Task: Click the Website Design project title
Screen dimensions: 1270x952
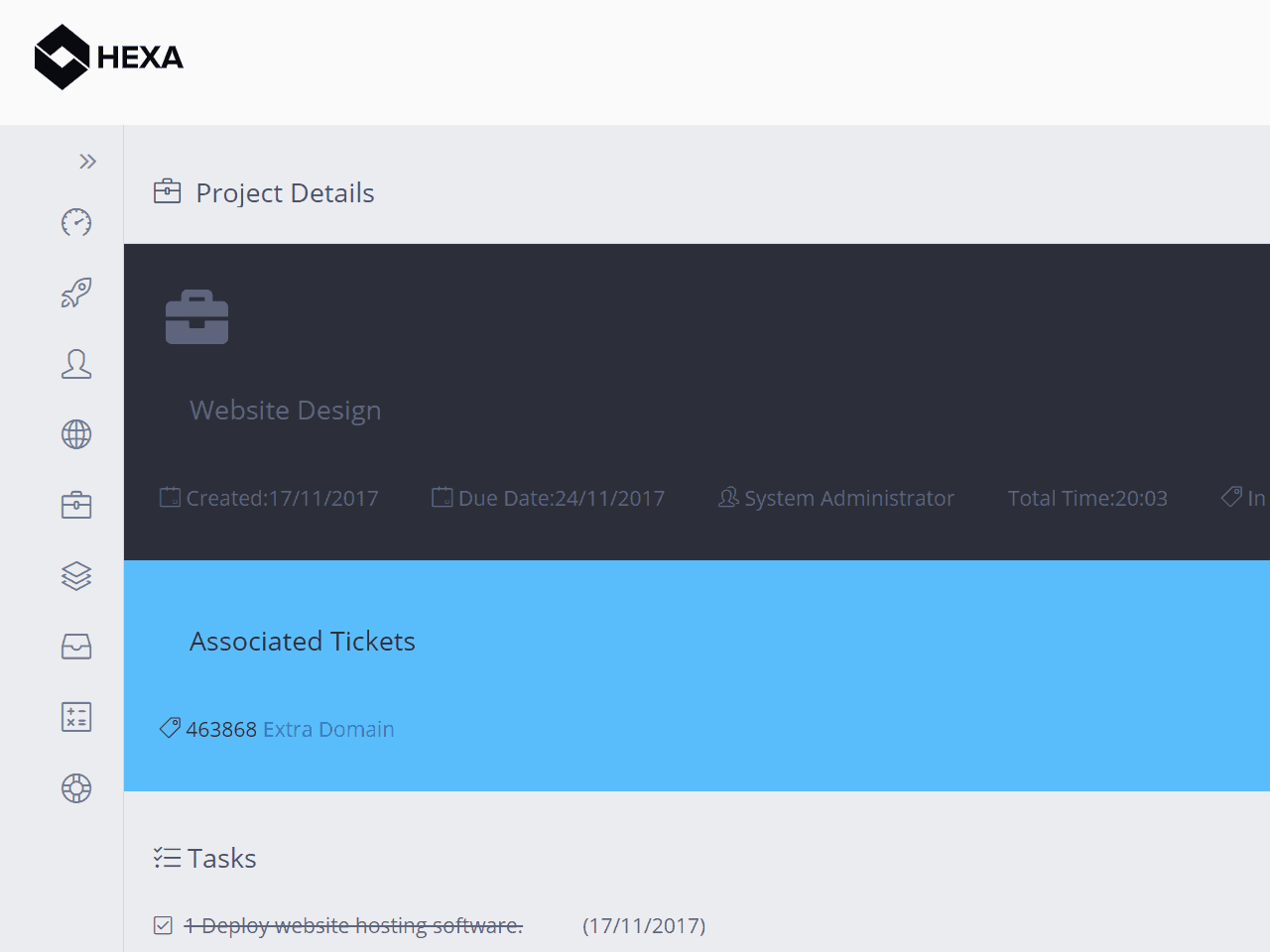Action: (286, 411)
